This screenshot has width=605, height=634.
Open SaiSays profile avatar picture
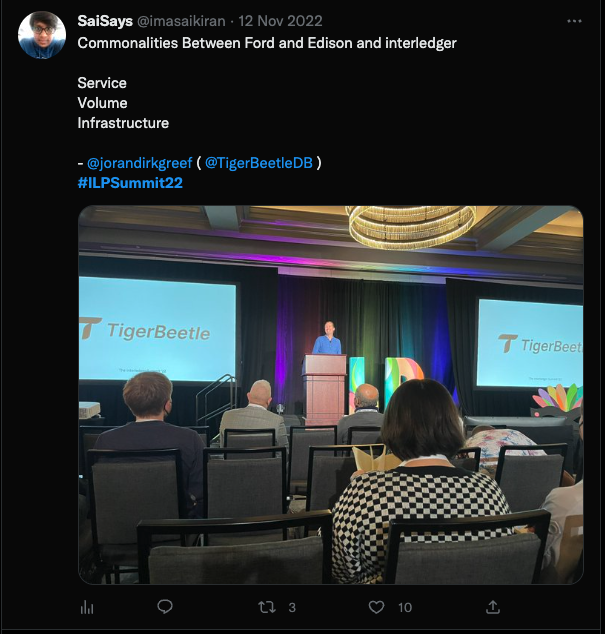point(42,35)
